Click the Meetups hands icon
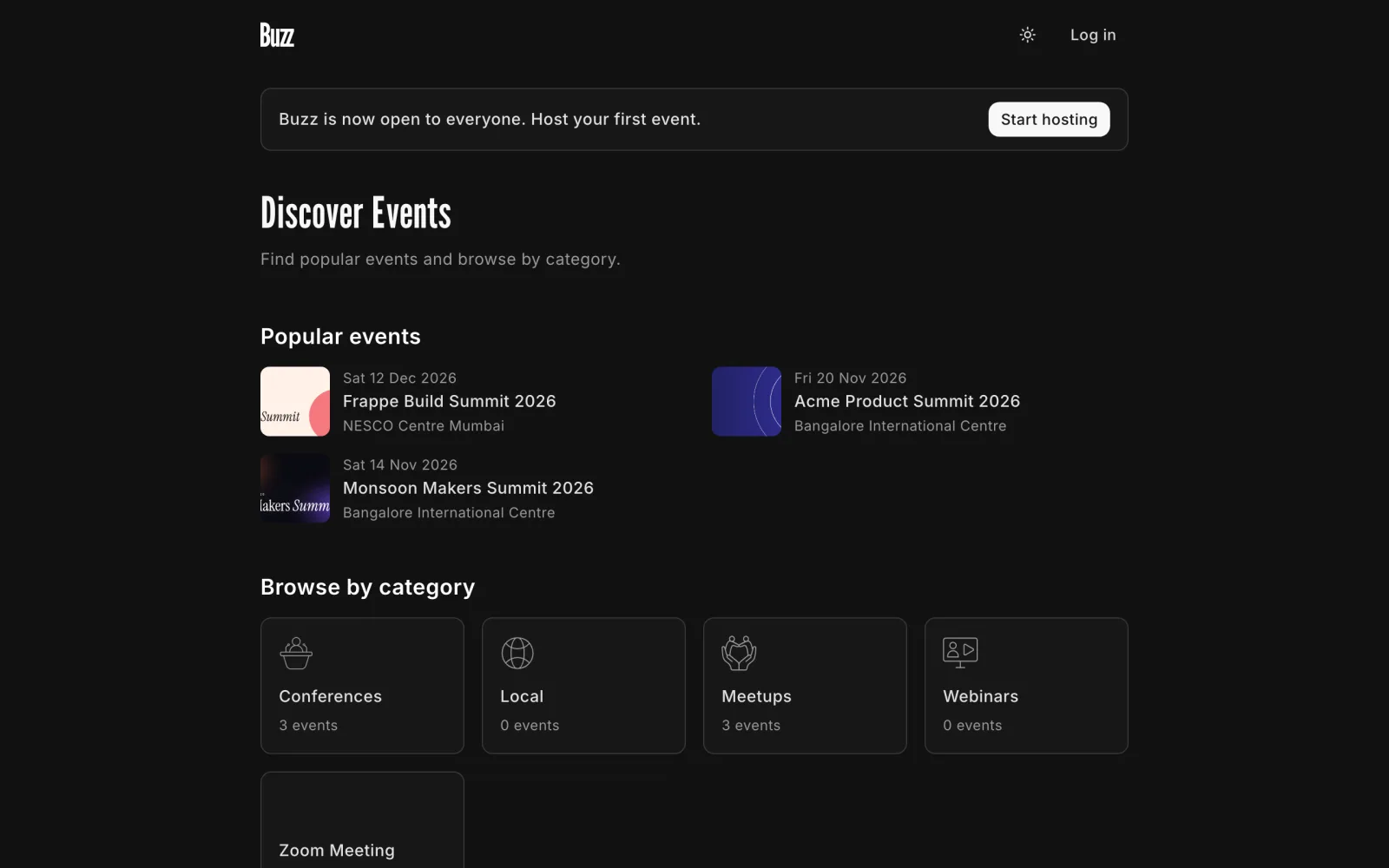Image resolution: width=1389 pixels, height=868 pixels. (739, 653)
